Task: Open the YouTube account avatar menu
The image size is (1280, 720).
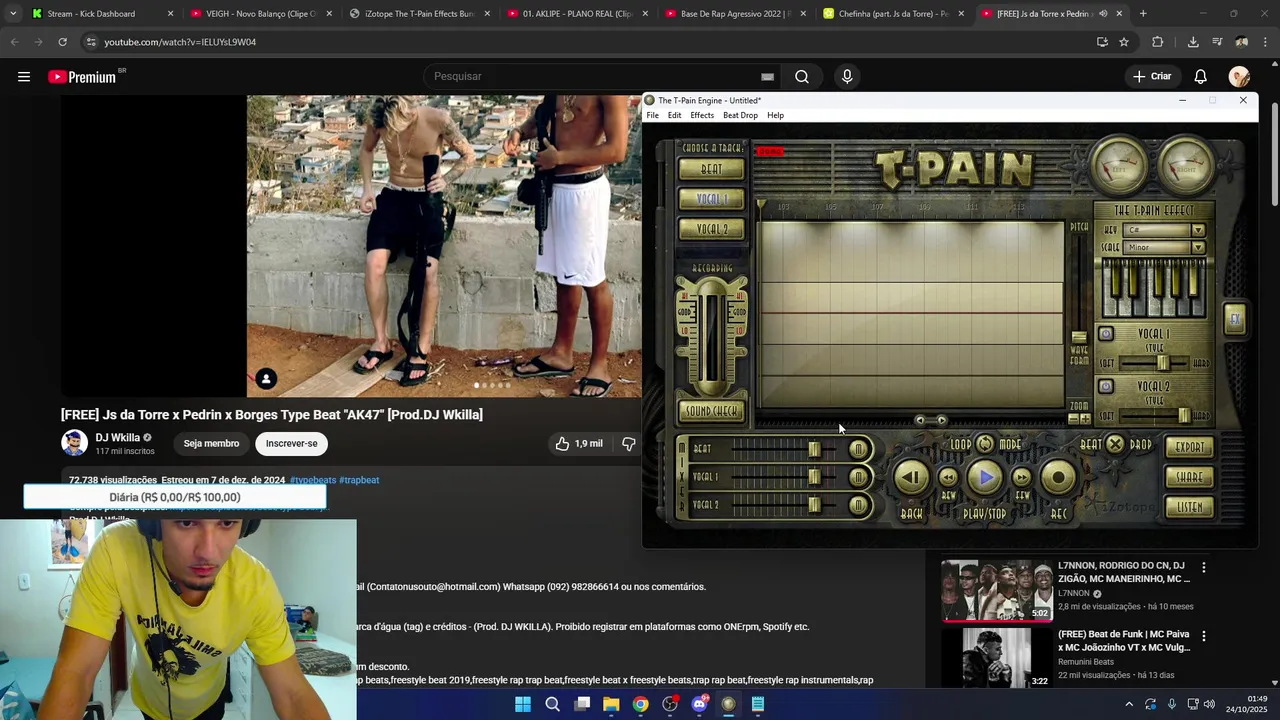Action: tap(1240, 77)
